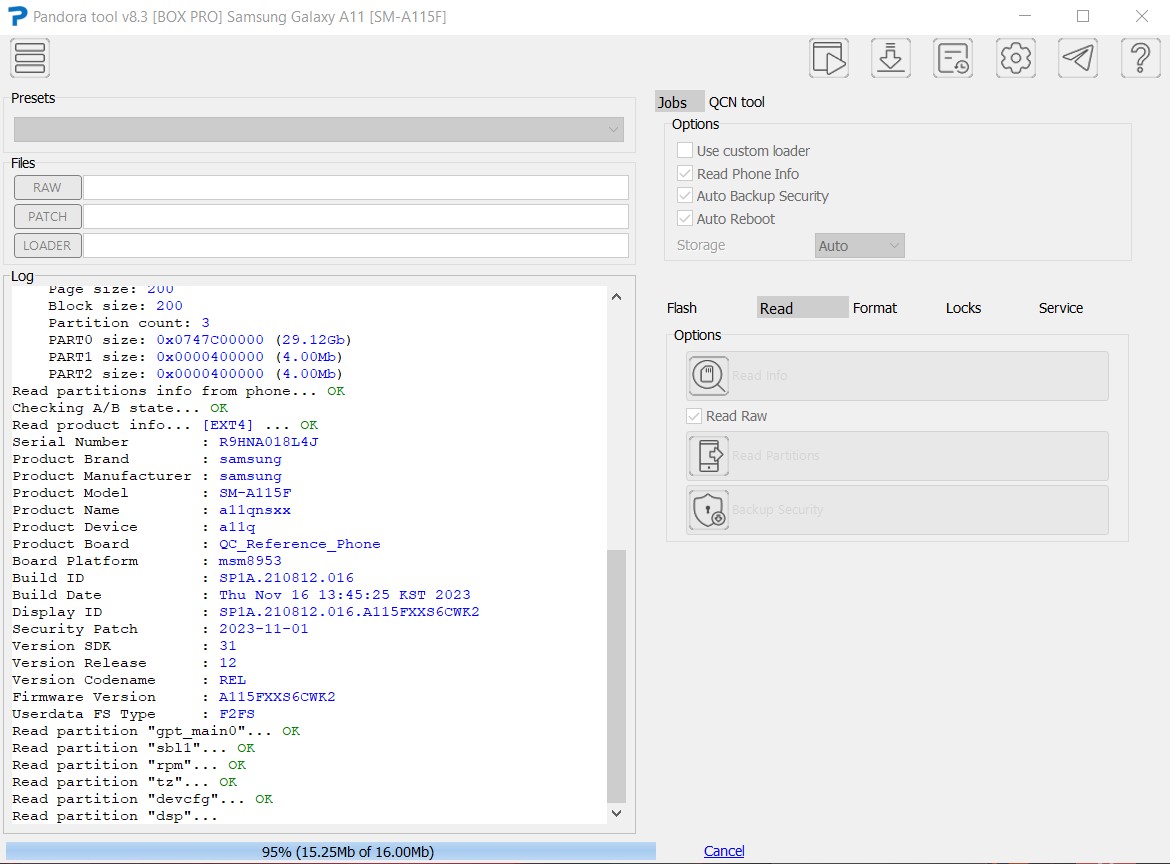Image resolution: width=1170 pixels, height=864 pixels.
Task: Toggle Read Phone Info checkbox
Action: click(684, 173)
